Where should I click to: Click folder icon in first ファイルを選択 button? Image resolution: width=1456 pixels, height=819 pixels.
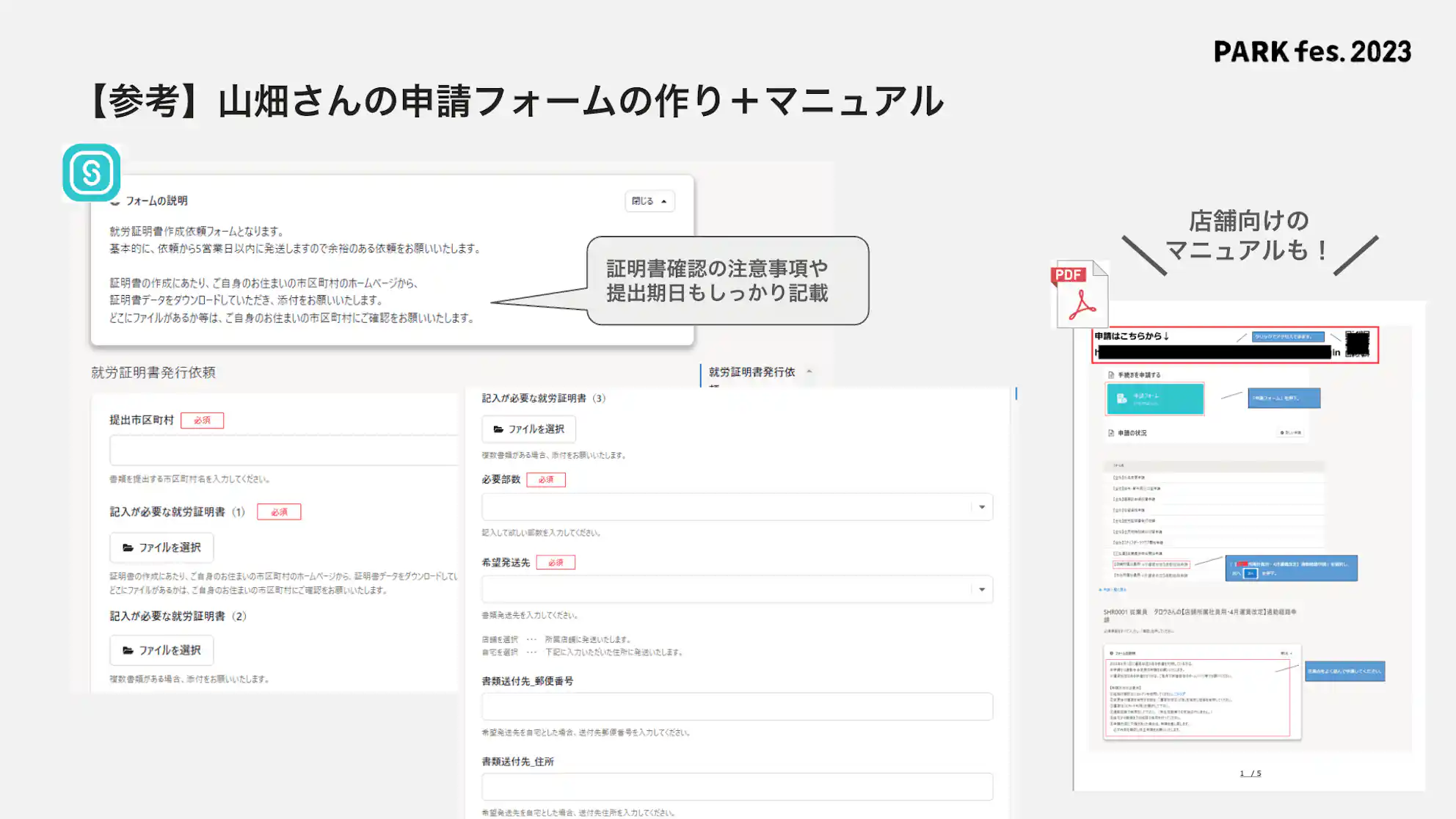[128, 547]
